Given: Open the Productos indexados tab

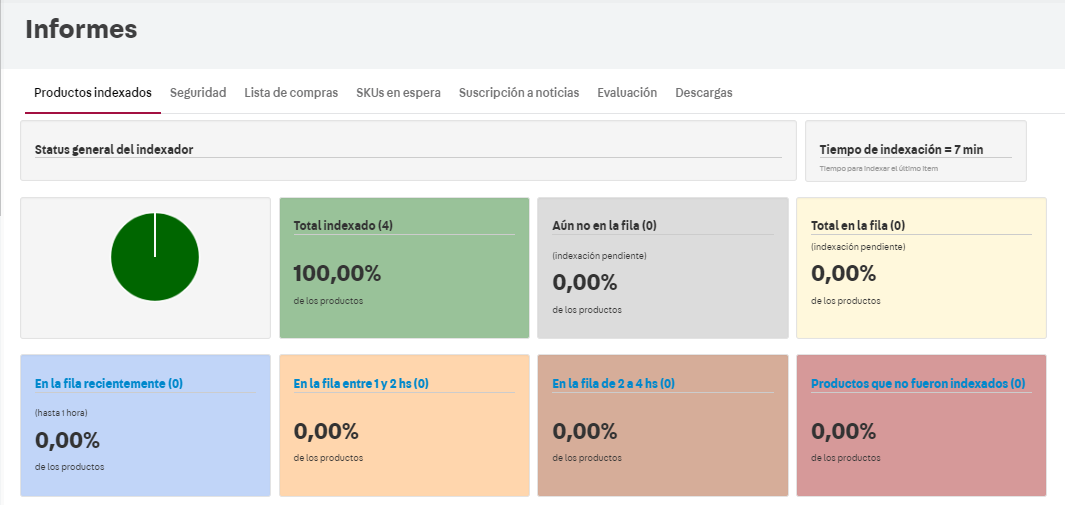Looking at the screenshot, I should [92, 92].
